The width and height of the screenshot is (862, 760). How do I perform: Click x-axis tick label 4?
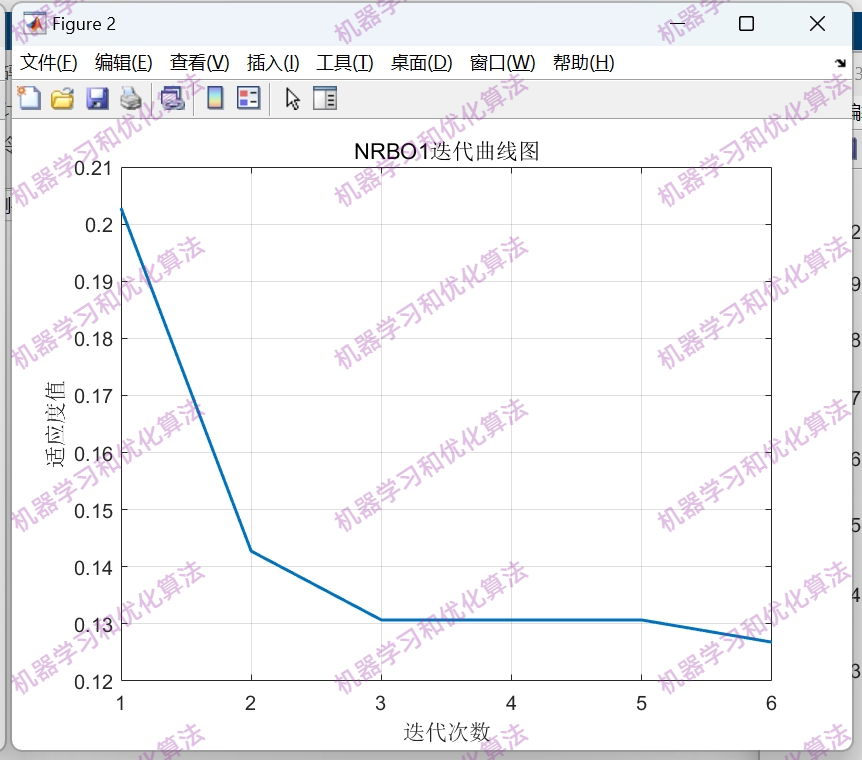coord(511,703)
